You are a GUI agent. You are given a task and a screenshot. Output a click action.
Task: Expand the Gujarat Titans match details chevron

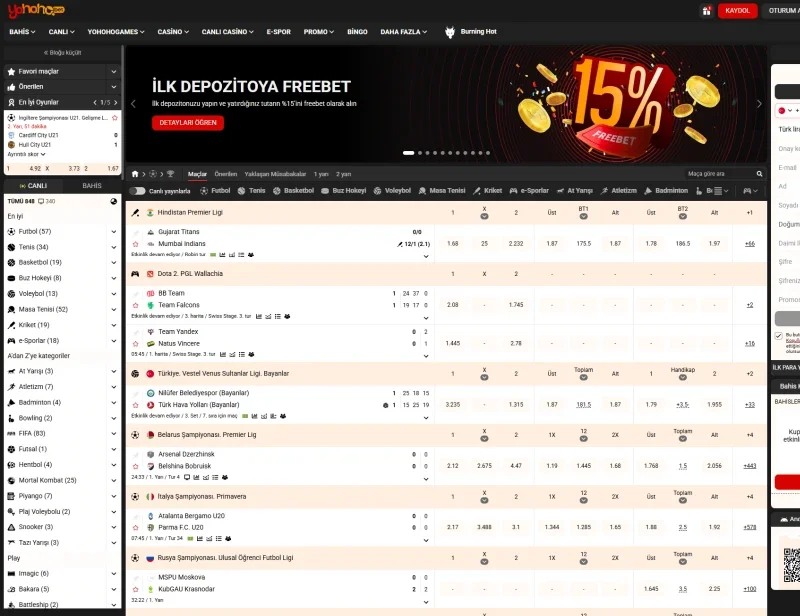pyautogui.click(x=426, y=256)
